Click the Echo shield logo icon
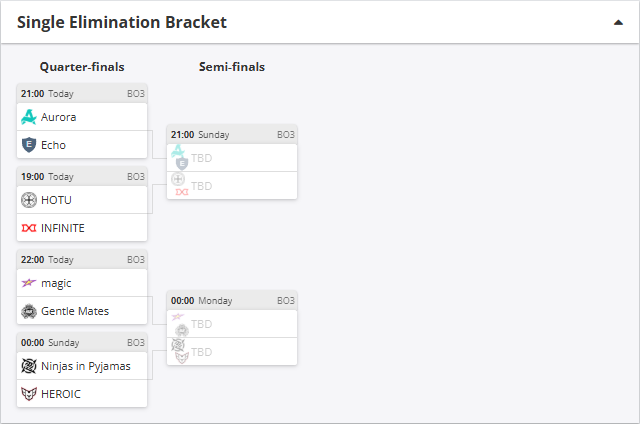Image resolution: width=640 pixels, height=424 pixels. pyautogui.click(x=29, y=145)
